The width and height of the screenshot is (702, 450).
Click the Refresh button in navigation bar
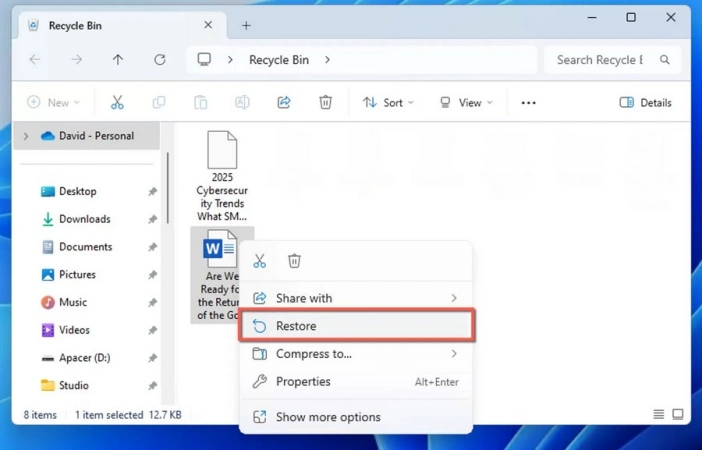(159, 60)
